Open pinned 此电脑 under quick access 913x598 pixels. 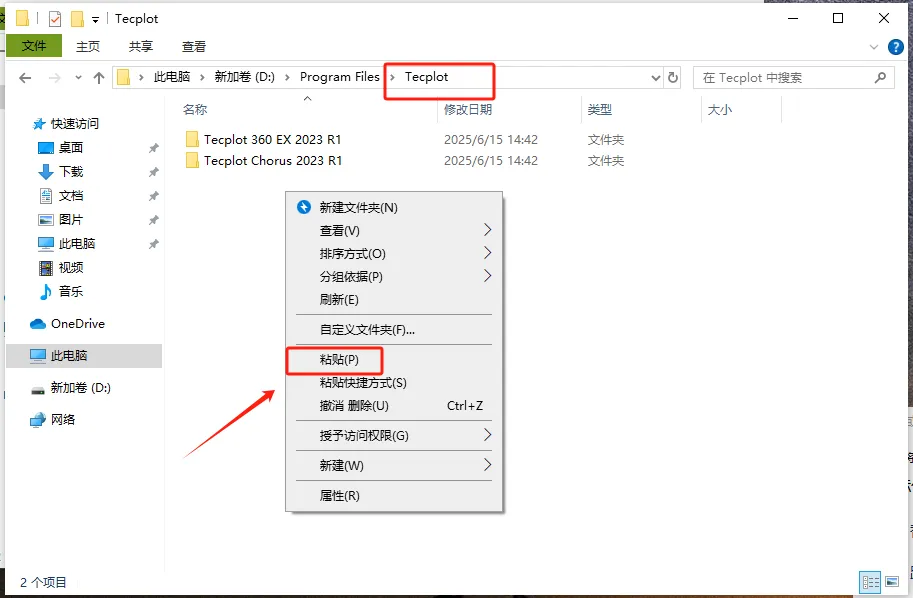76,243
